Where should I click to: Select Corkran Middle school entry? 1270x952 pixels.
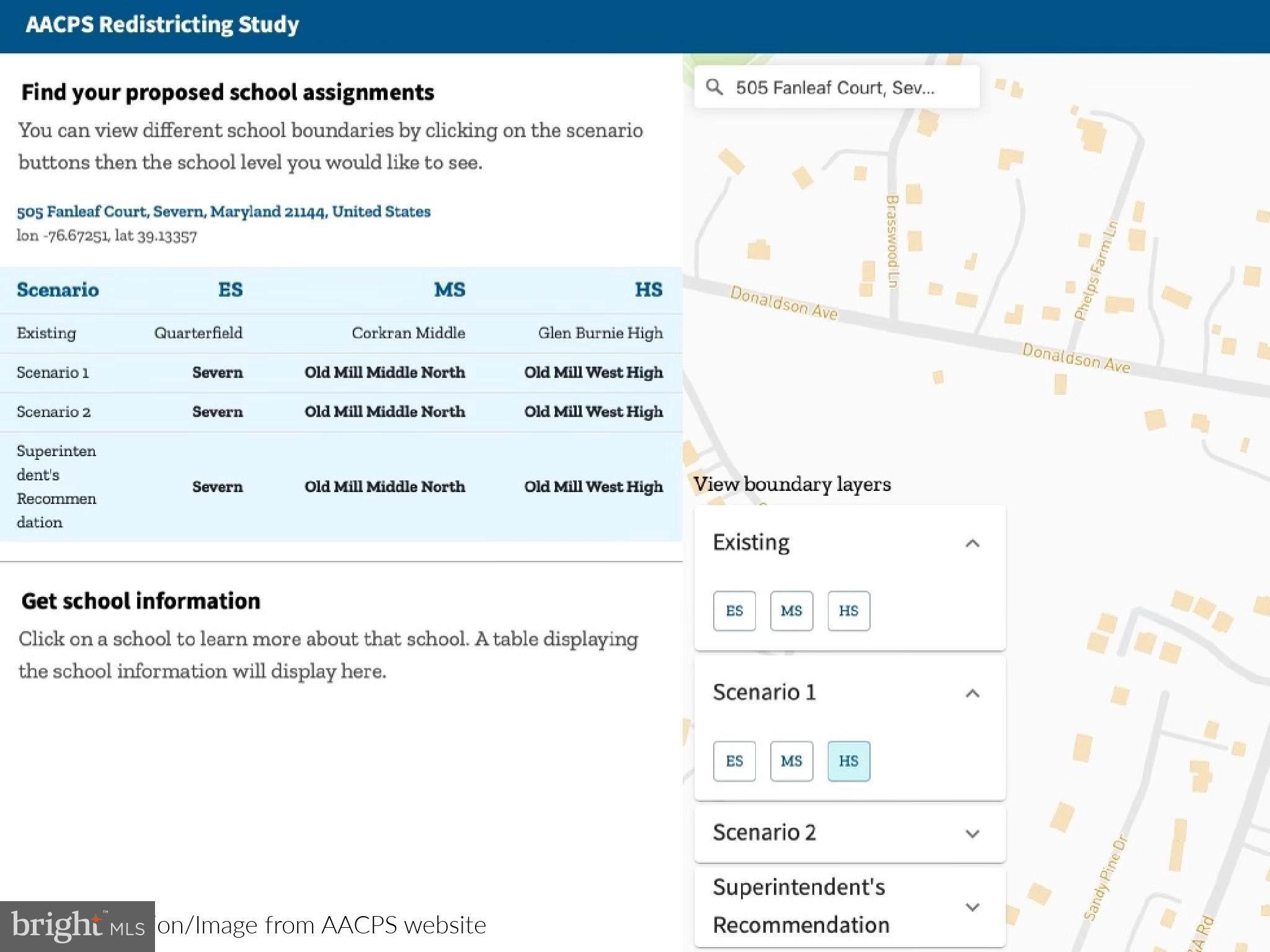(408, 333)
